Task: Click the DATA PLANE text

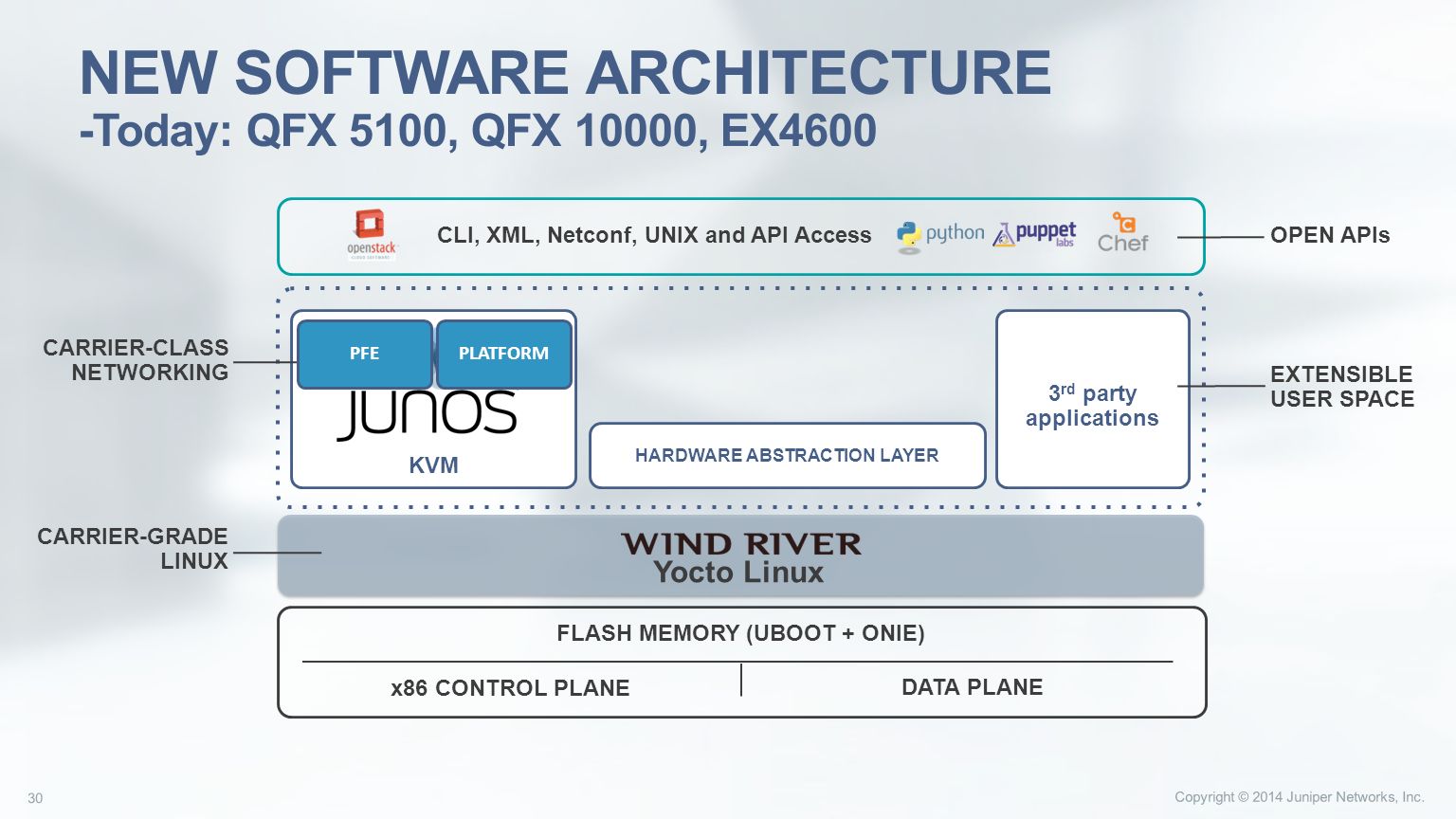Action: (x=972, y=687)
